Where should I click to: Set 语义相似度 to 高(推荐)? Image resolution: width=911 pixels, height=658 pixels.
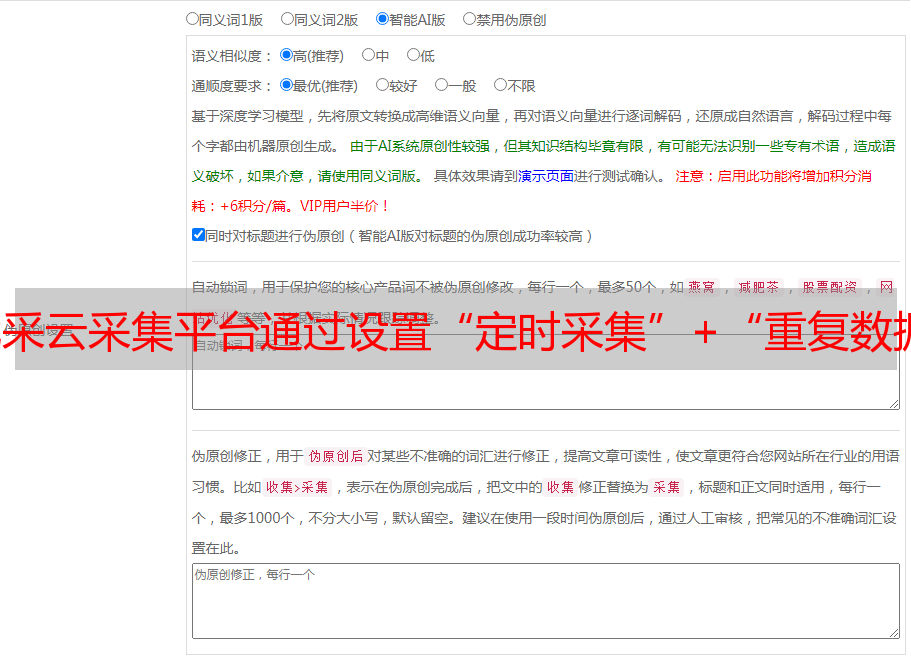286,55
